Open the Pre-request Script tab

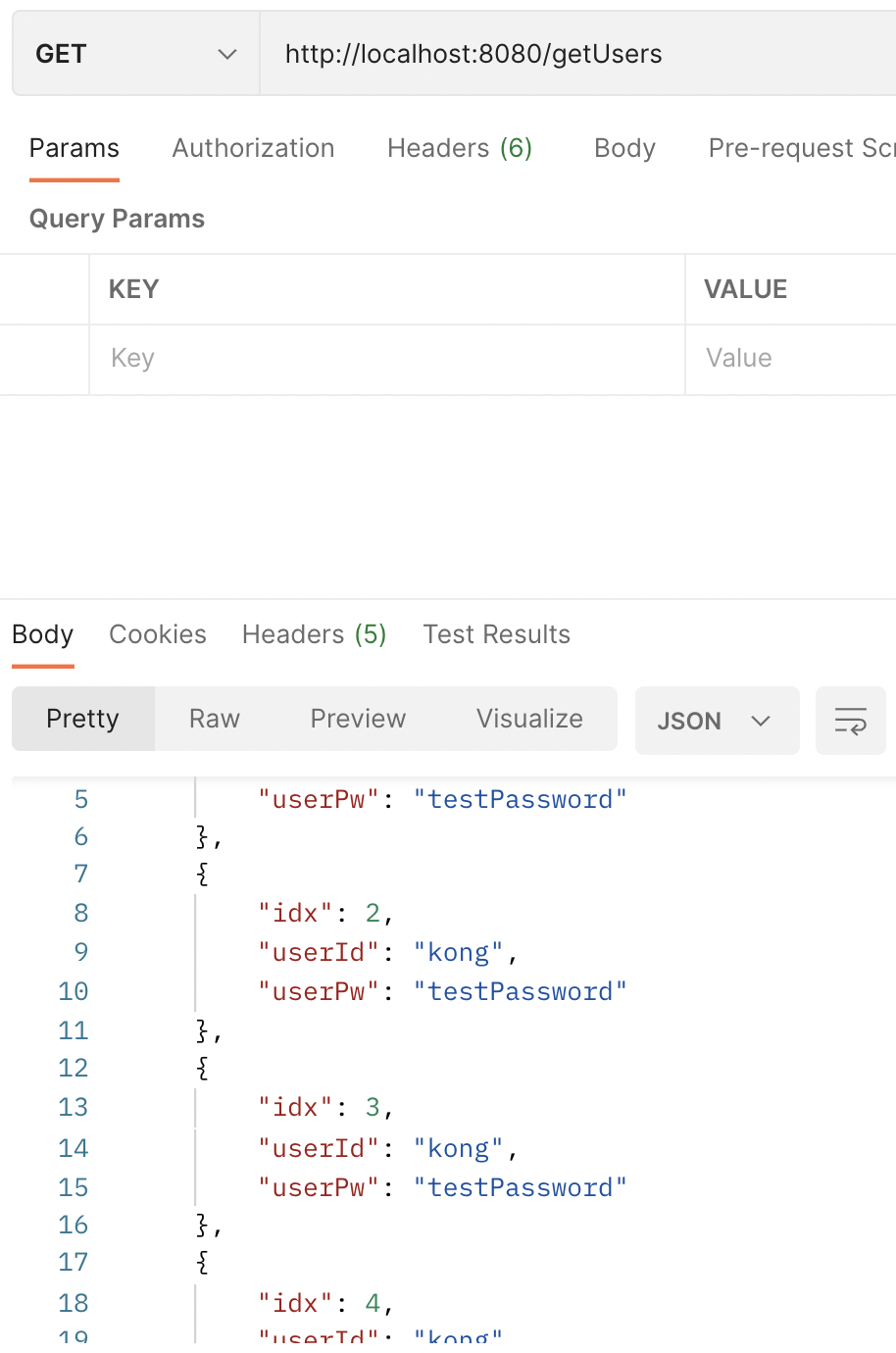(x=801, y=148)
